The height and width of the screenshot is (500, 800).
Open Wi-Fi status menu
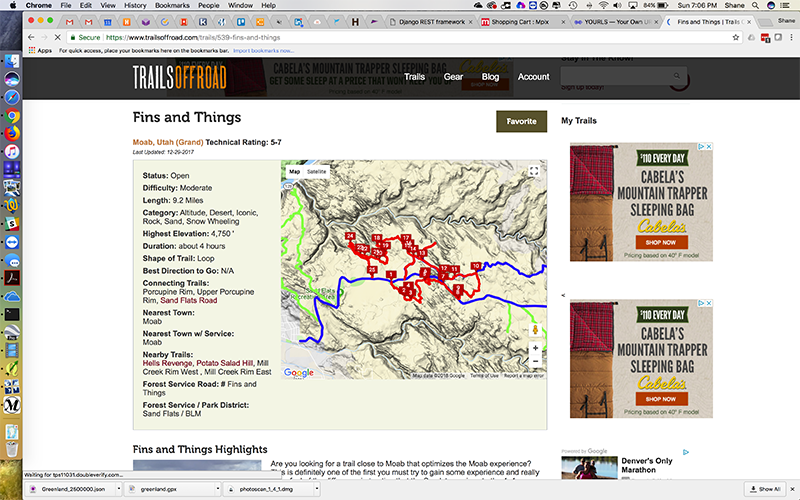pos(603,5)
